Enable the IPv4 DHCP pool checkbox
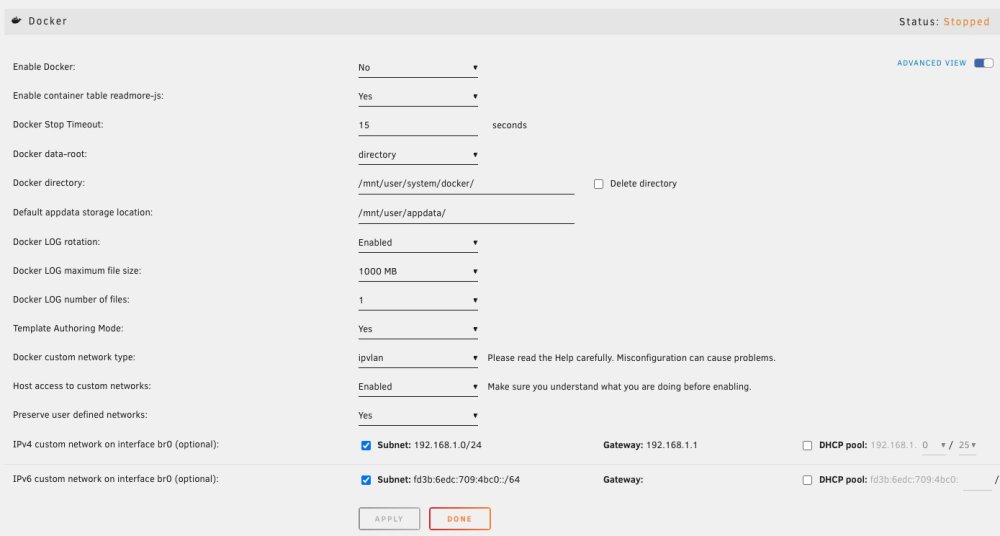1000x536 pixels. point(807,445)
